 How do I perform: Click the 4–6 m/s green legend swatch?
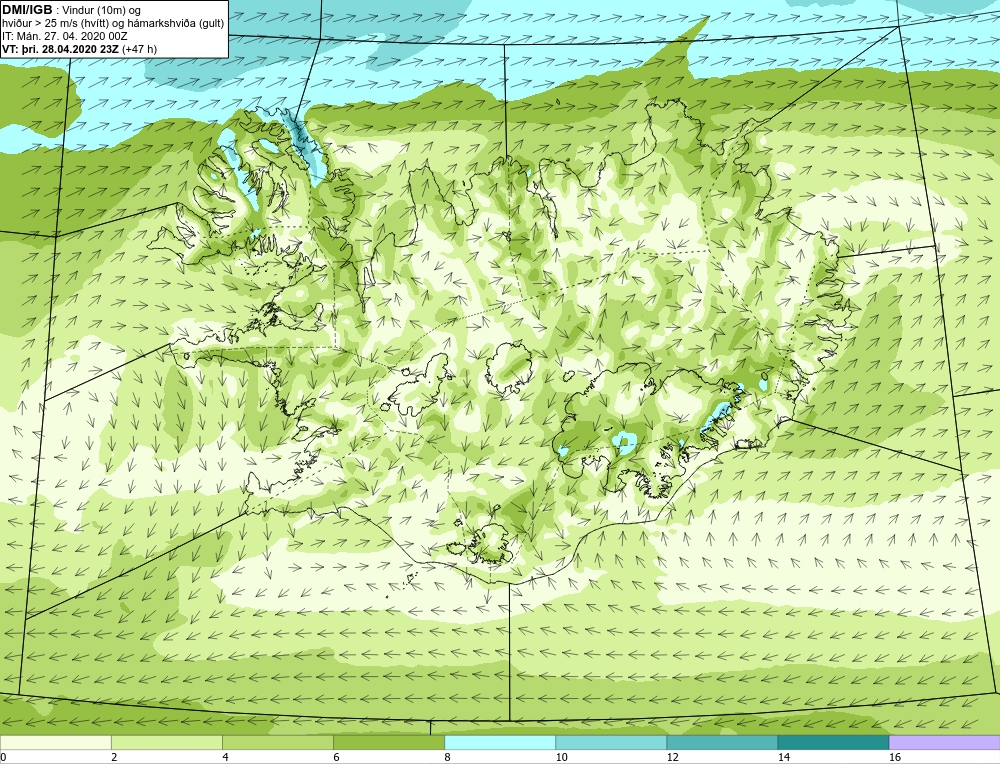pos(277,742)
